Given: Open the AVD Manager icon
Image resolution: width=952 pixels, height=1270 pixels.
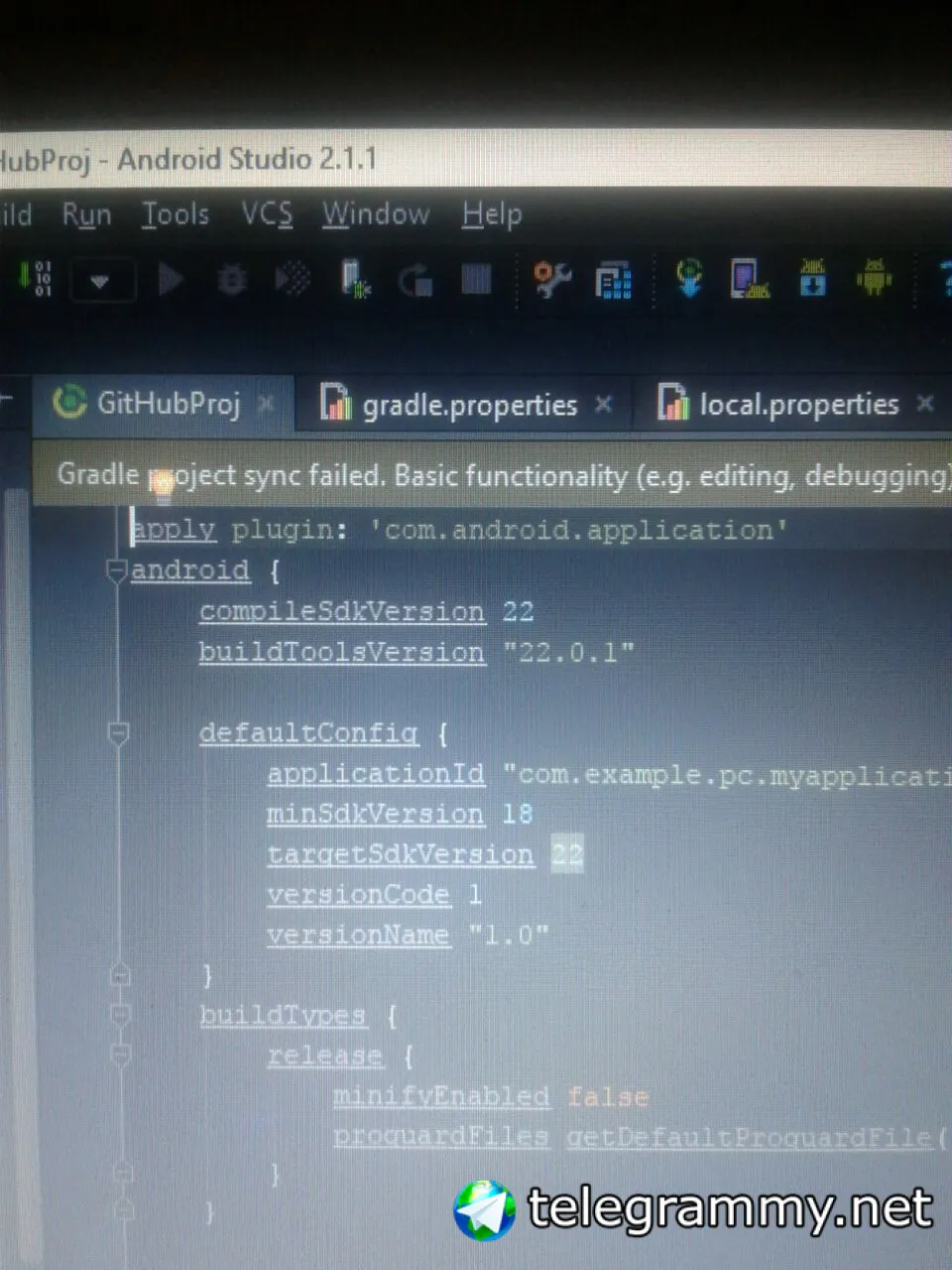Looking at the screenshot, I should tap(751, 279).
